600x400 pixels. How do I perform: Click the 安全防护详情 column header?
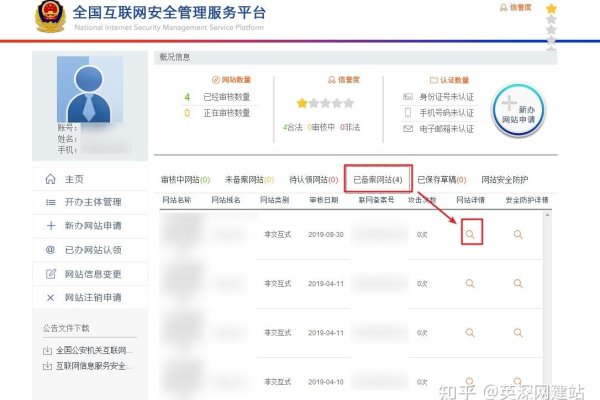click(x=527, y=200)
